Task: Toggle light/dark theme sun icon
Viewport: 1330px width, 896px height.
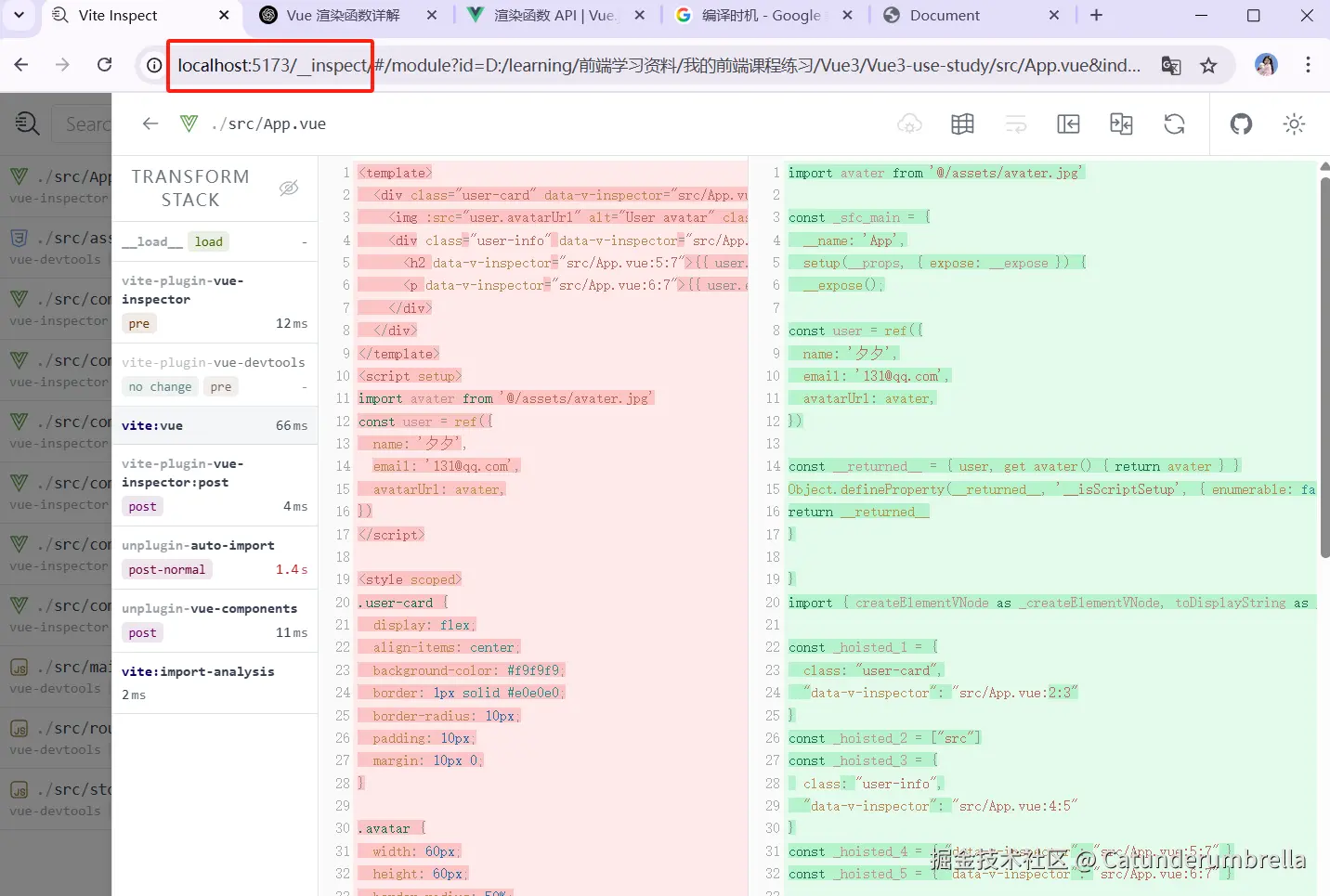Action: (1294, 123)
